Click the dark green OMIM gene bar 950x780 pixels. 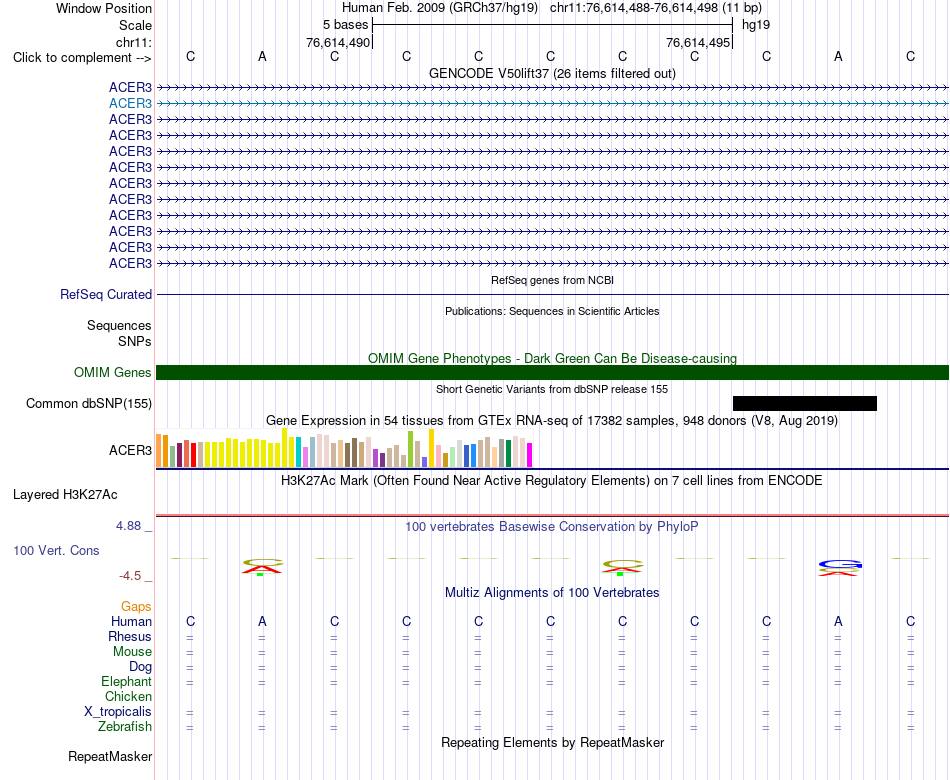click(552, 373)
